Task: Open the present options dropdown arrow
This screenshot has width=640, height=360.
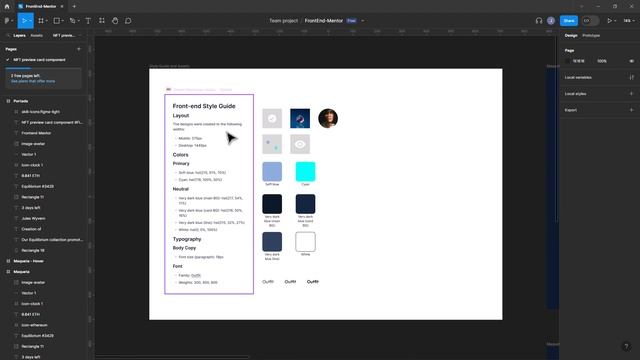Action: pyautogui.click(x=615, y=21)
